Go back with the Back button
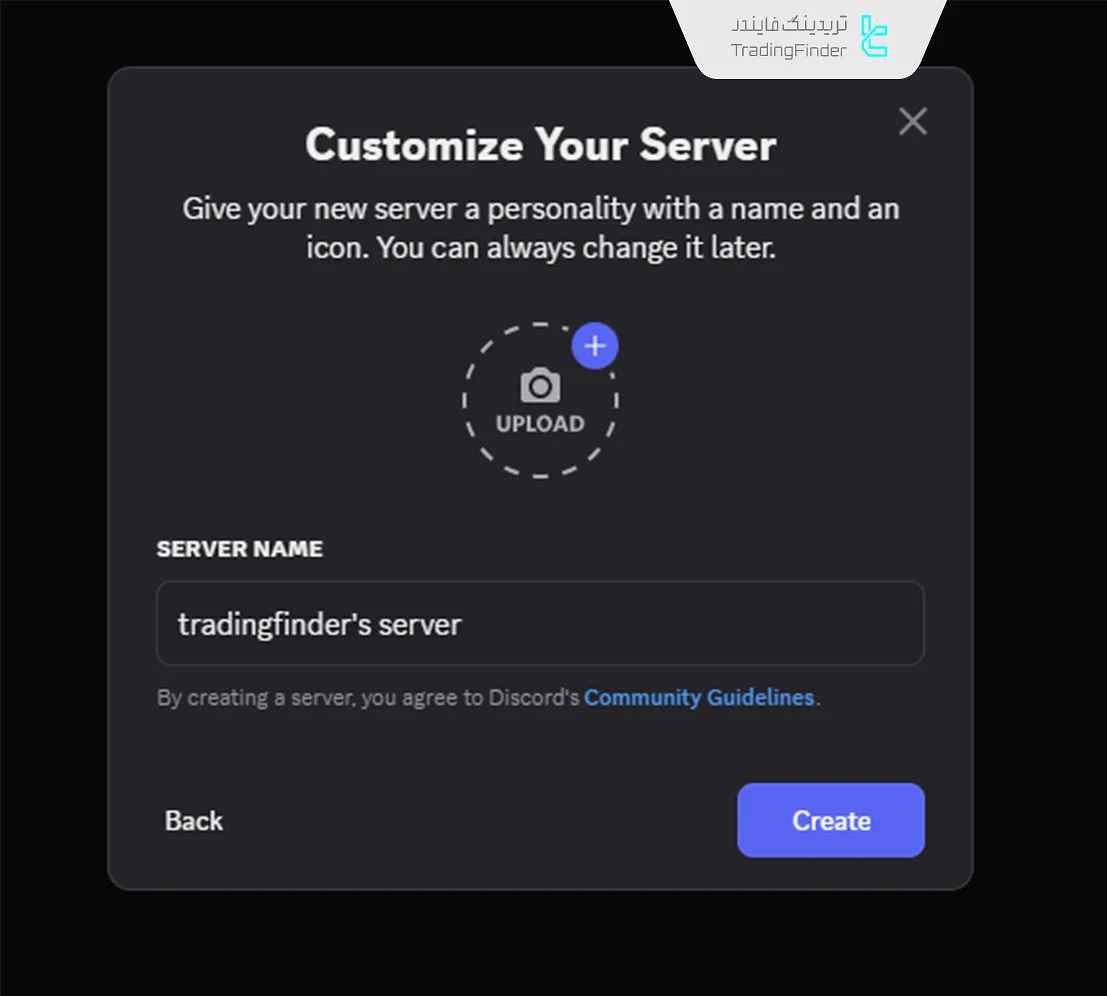This screenshot has width=1107, height=996. coord(193,821)
